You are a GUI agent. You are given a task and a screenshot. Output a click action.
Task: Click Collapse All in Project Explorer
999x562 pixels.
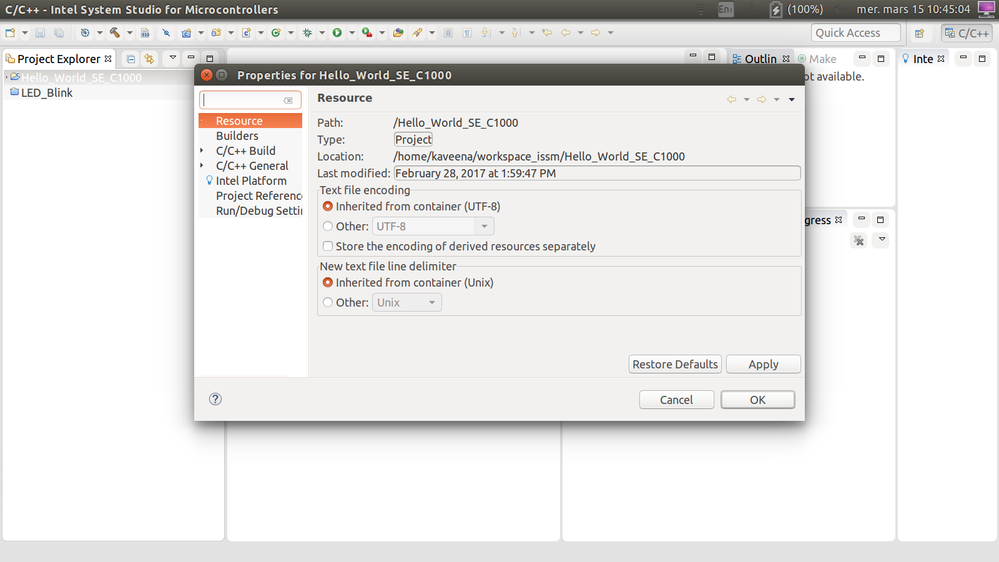click(x=131, y=59)
